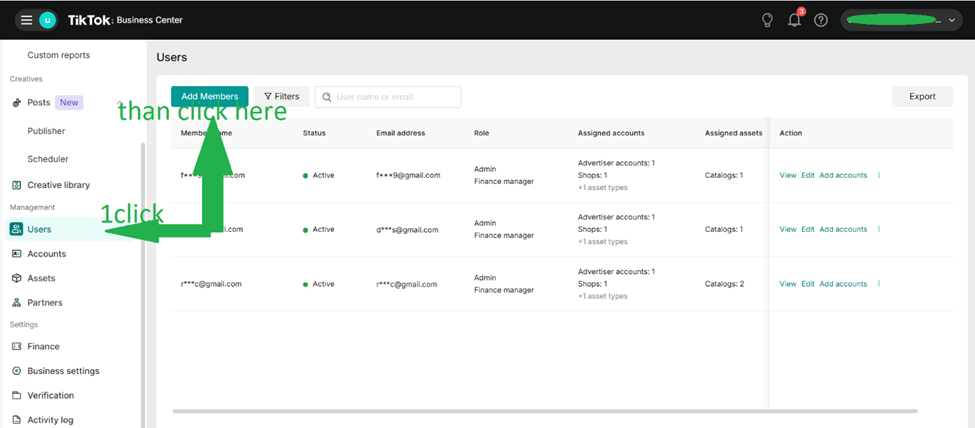Open the hamburger menu icon
Image resolution: width=975 pixels, height=428 pixels.
click(x=26, y=20)
